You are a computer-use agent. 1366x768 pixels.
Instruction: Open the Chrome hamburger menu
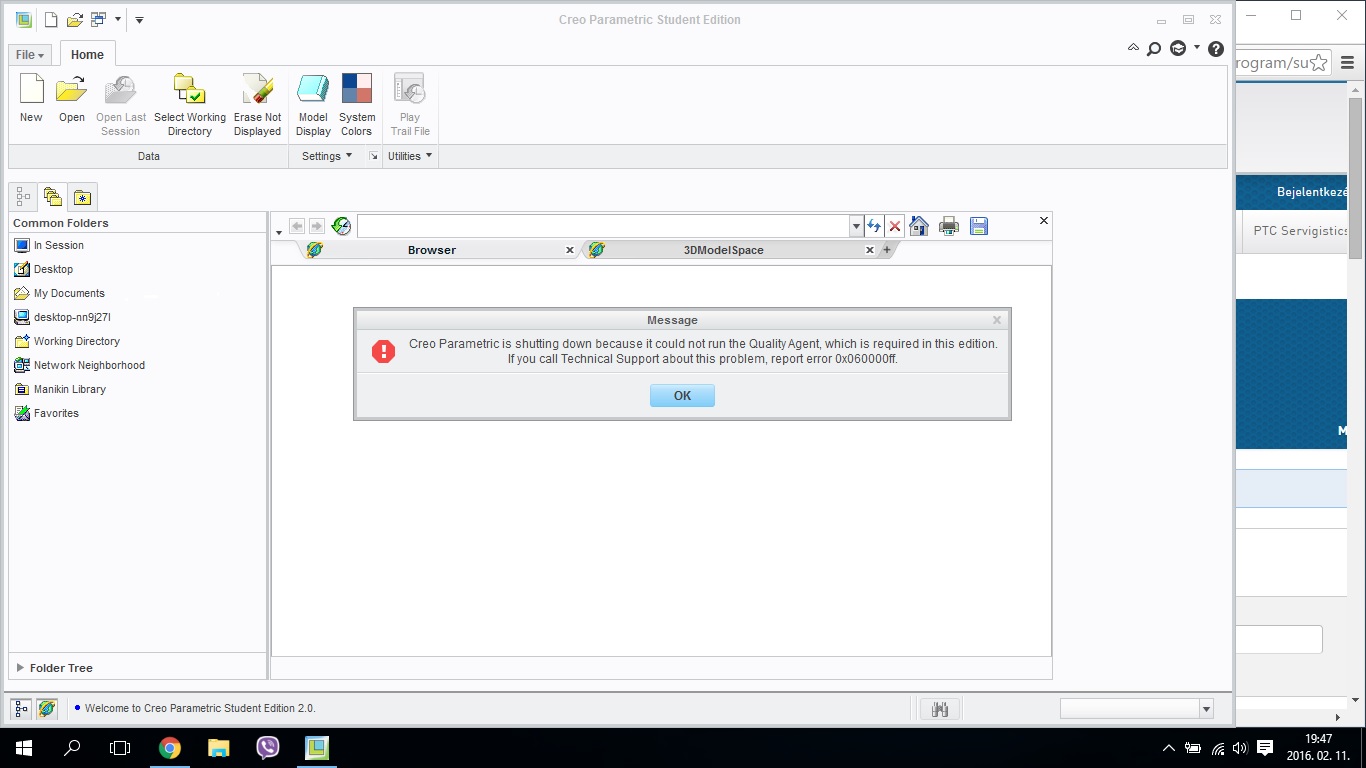[x=1347, y=62]
